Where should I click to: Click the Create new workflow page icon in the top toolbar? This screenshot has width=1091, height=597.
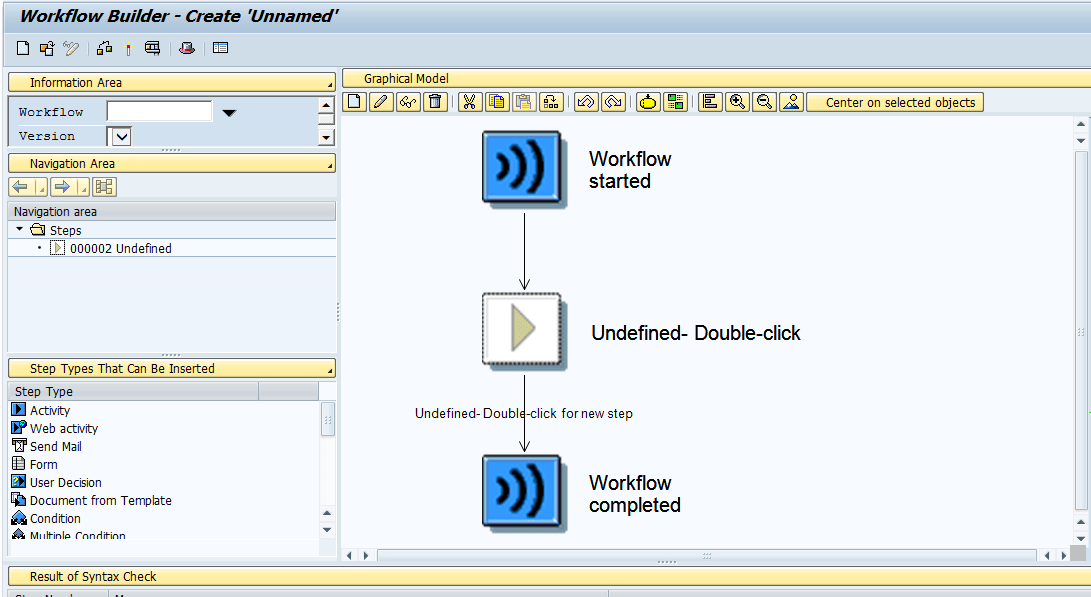coord(23,48)
